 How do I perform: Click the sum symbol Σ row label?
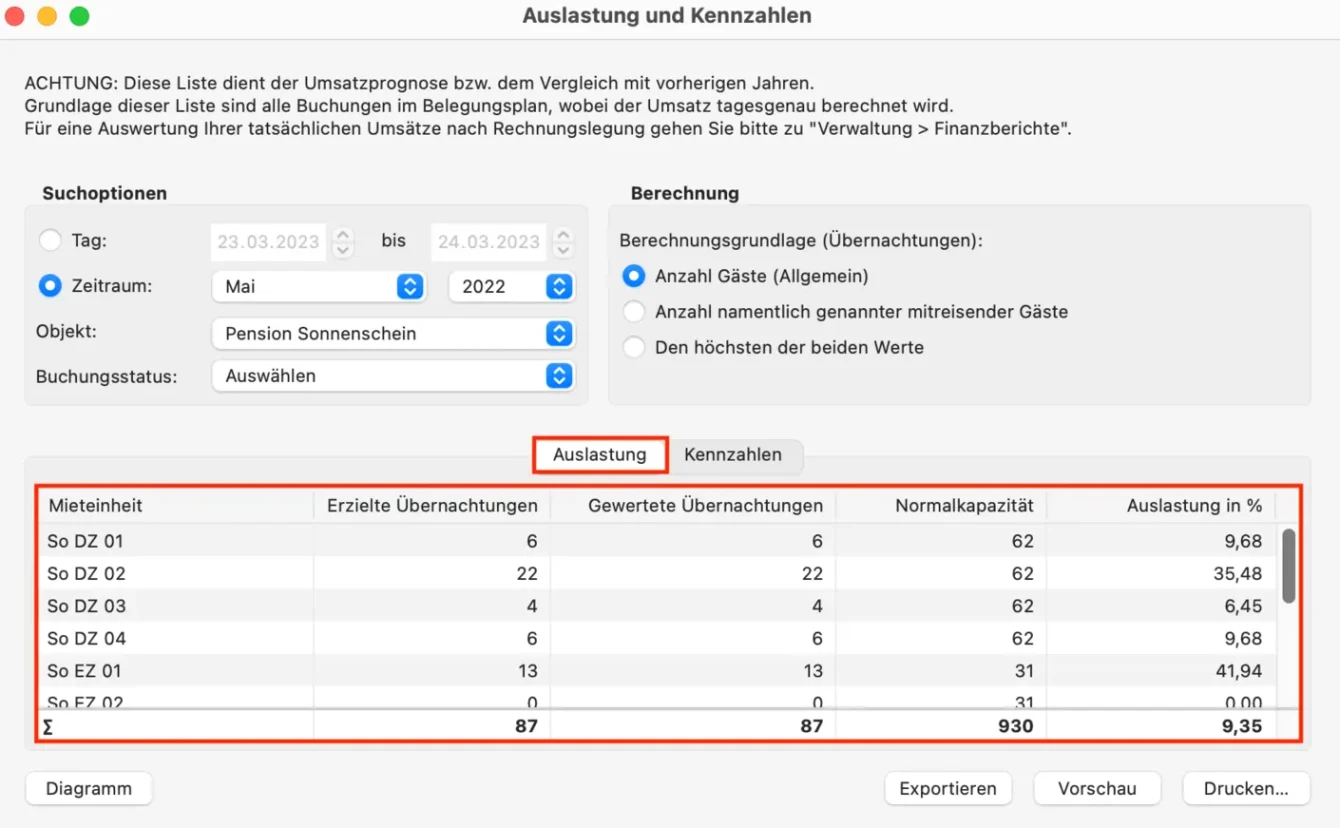[49, 727]
